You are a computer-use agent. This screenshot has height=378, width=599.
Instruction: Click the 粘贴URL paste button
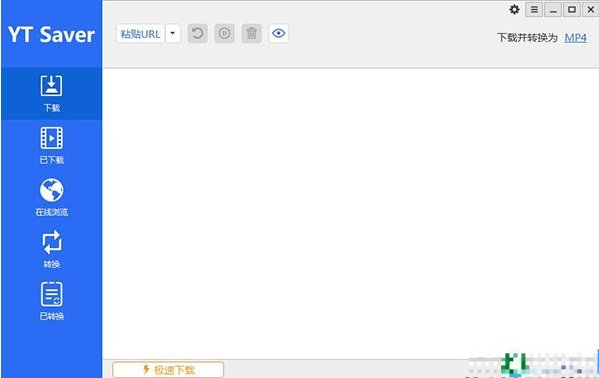(140, 34)
